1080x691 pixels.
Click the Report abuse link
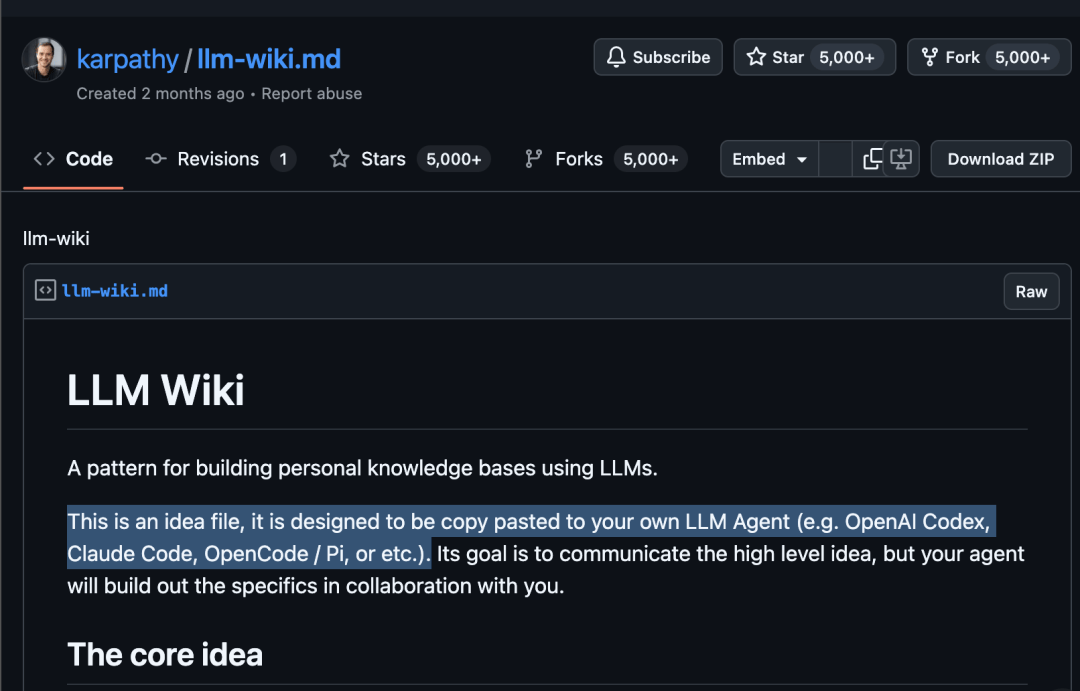tap(311, 94)
